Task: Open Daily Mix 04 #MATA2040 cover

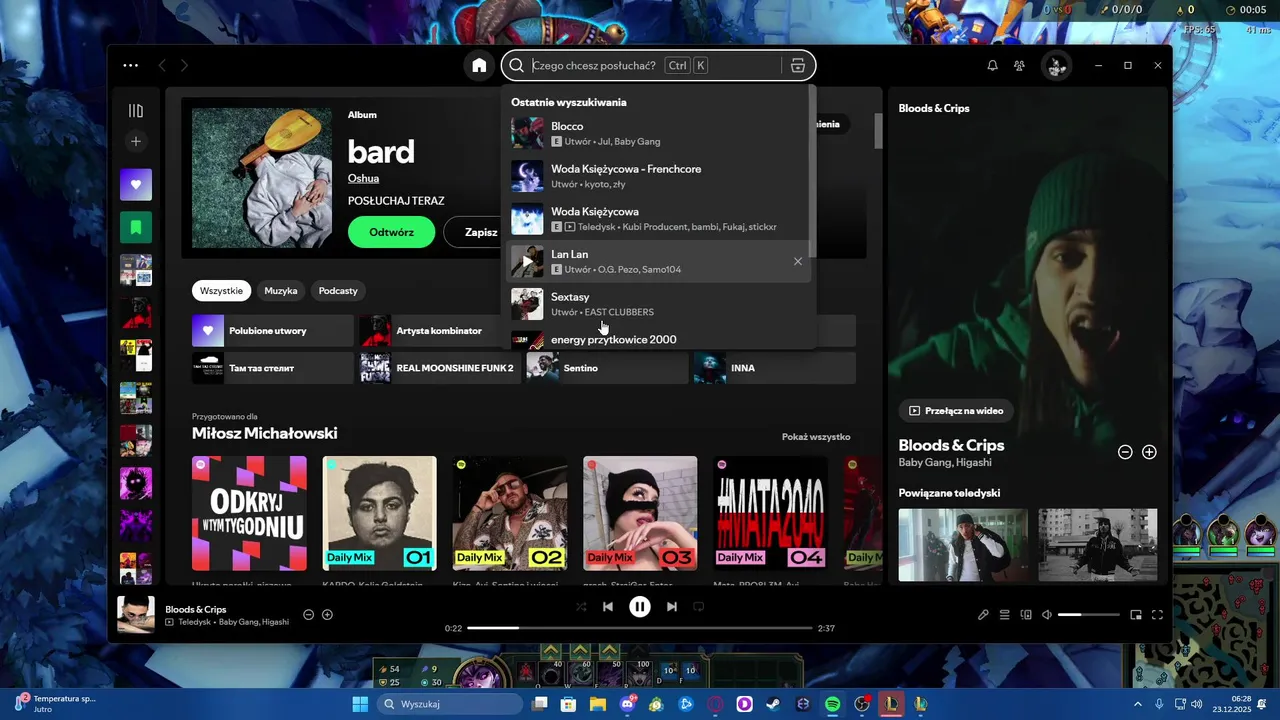Action: click(x=770, y=513)
